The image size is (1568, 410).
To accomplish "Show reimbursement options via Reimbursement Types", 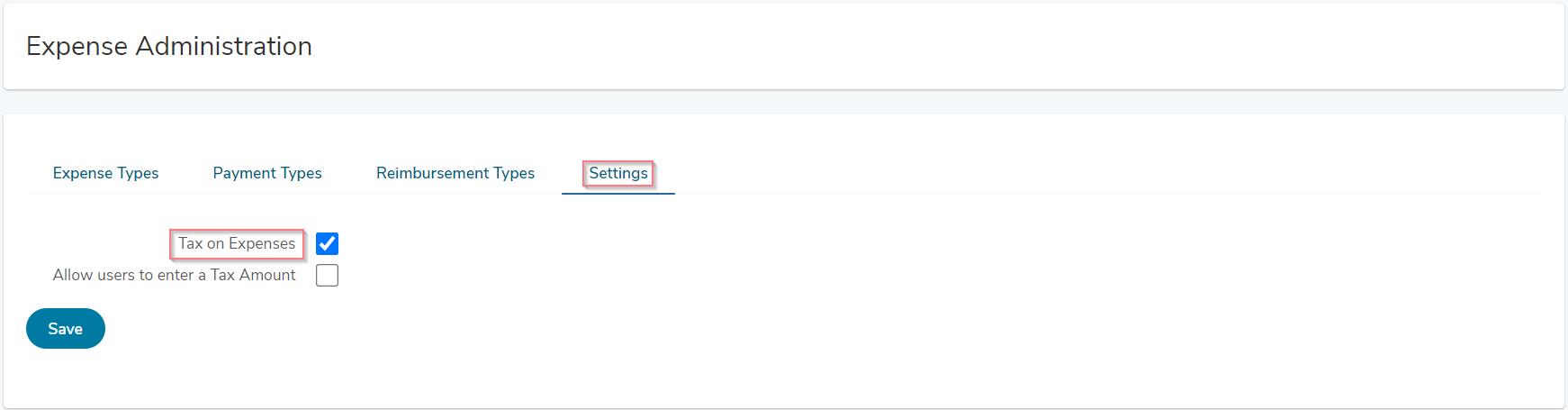I will click(x=455, y=173).
